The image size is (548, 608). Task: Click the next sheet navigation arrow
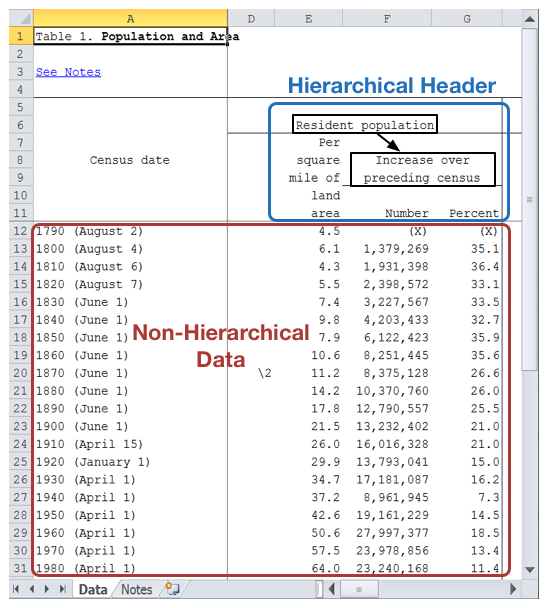tap(47, 589)
